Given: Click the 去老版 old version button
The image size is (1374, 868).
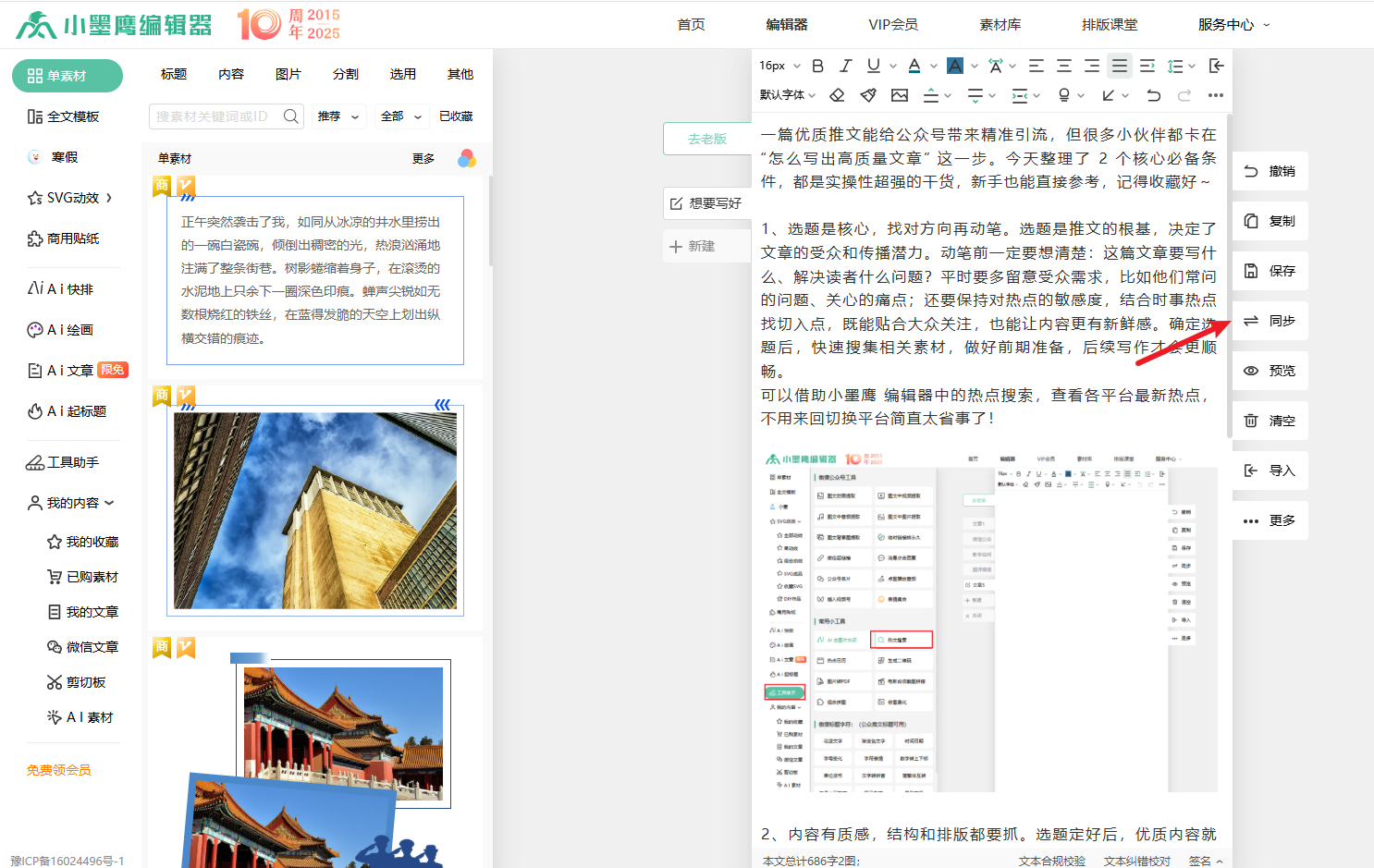Looking at the screenshot, I should tap(707, 139).
